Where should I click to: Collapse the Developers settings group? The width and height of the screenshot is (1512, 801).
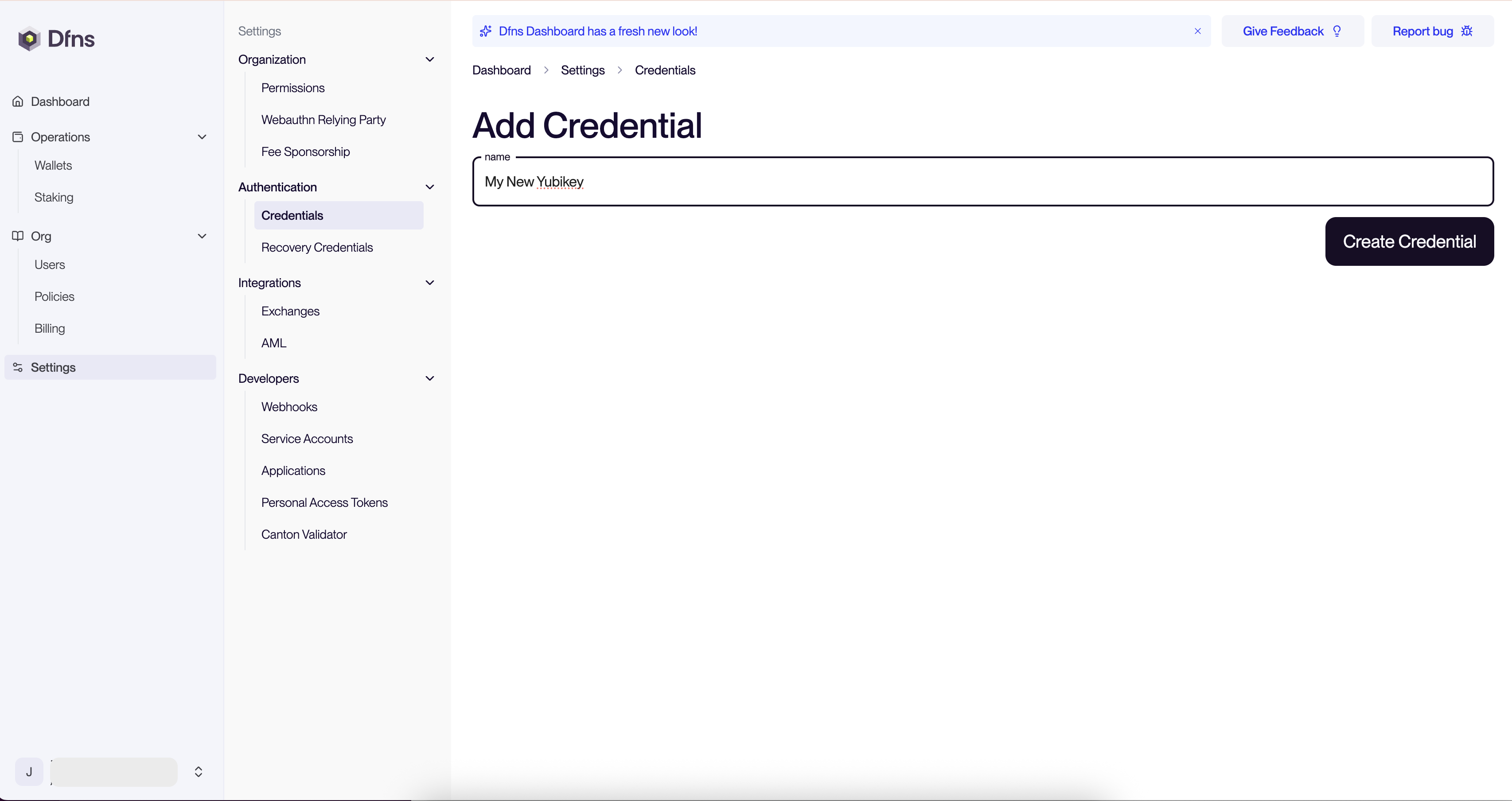tap(430, 378)
